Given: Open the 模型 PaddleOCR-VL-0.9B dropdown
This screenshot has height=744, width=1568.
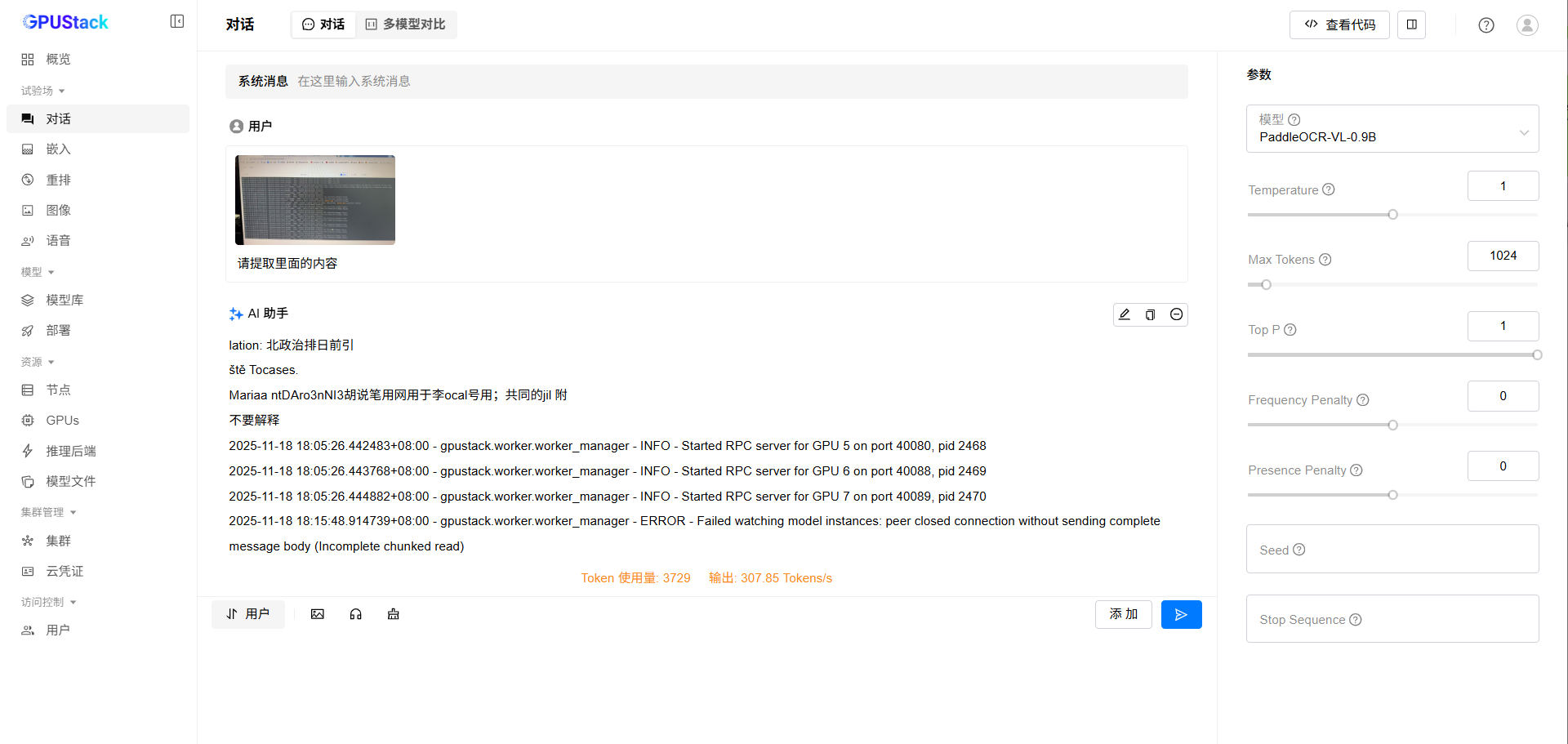Looking at the screenshot, I should click(1392, 128).
